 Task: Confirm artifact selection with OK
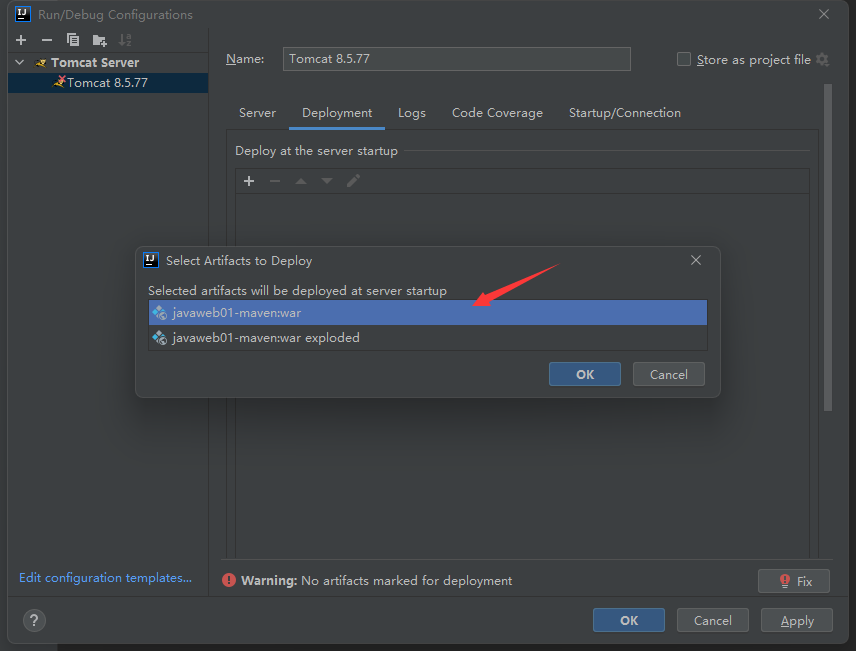[584, 374]
